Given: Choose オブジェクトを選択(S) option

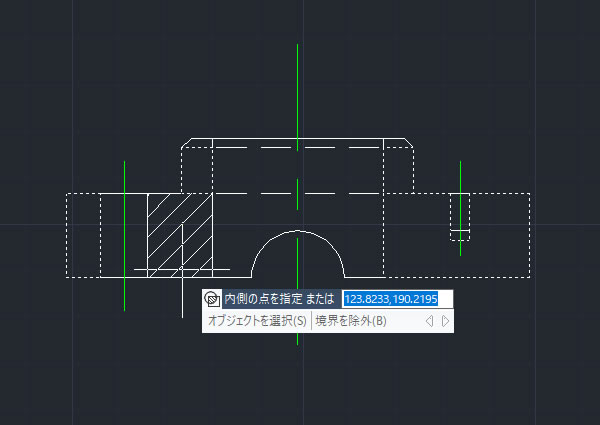Looking at the screenshot, I should point(257,321).
